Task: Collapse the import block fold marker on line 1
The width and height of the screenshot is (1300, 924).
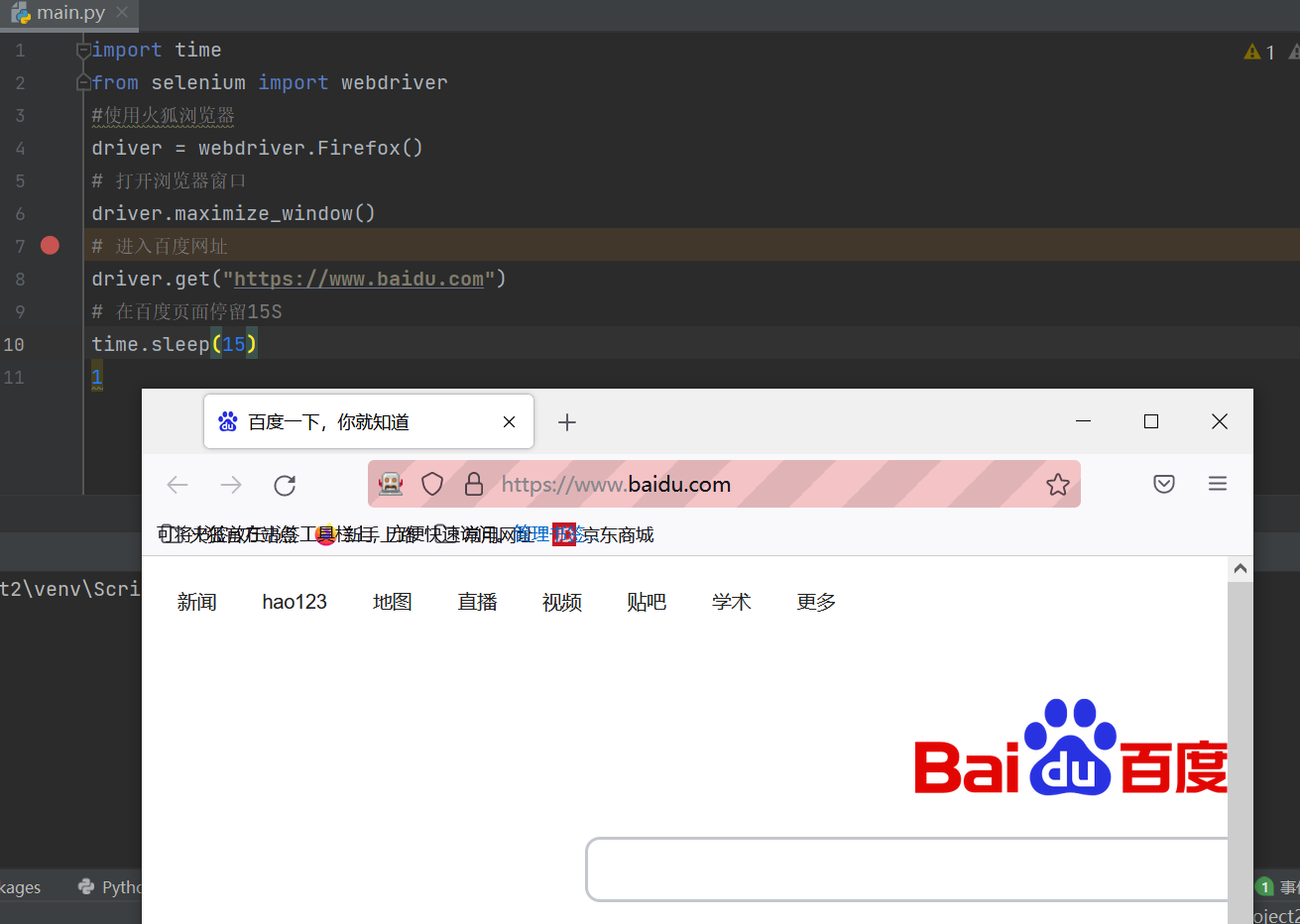Action: point(83,50)
